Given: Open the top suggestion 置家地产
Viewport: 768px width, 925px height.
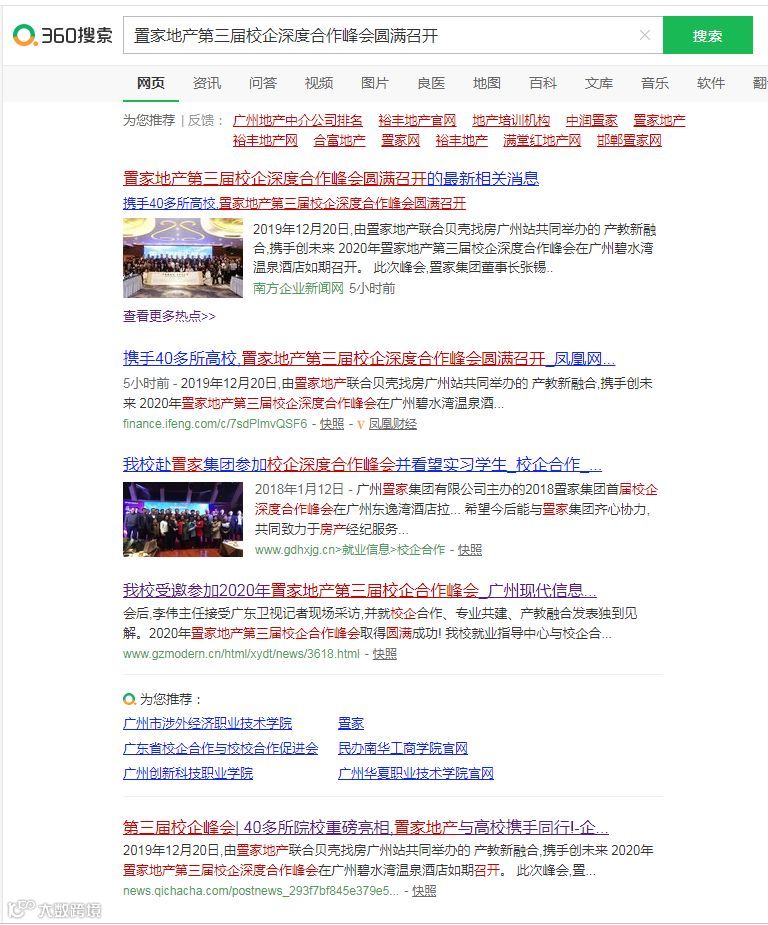Looking at the screenshot, I should 659,120.
